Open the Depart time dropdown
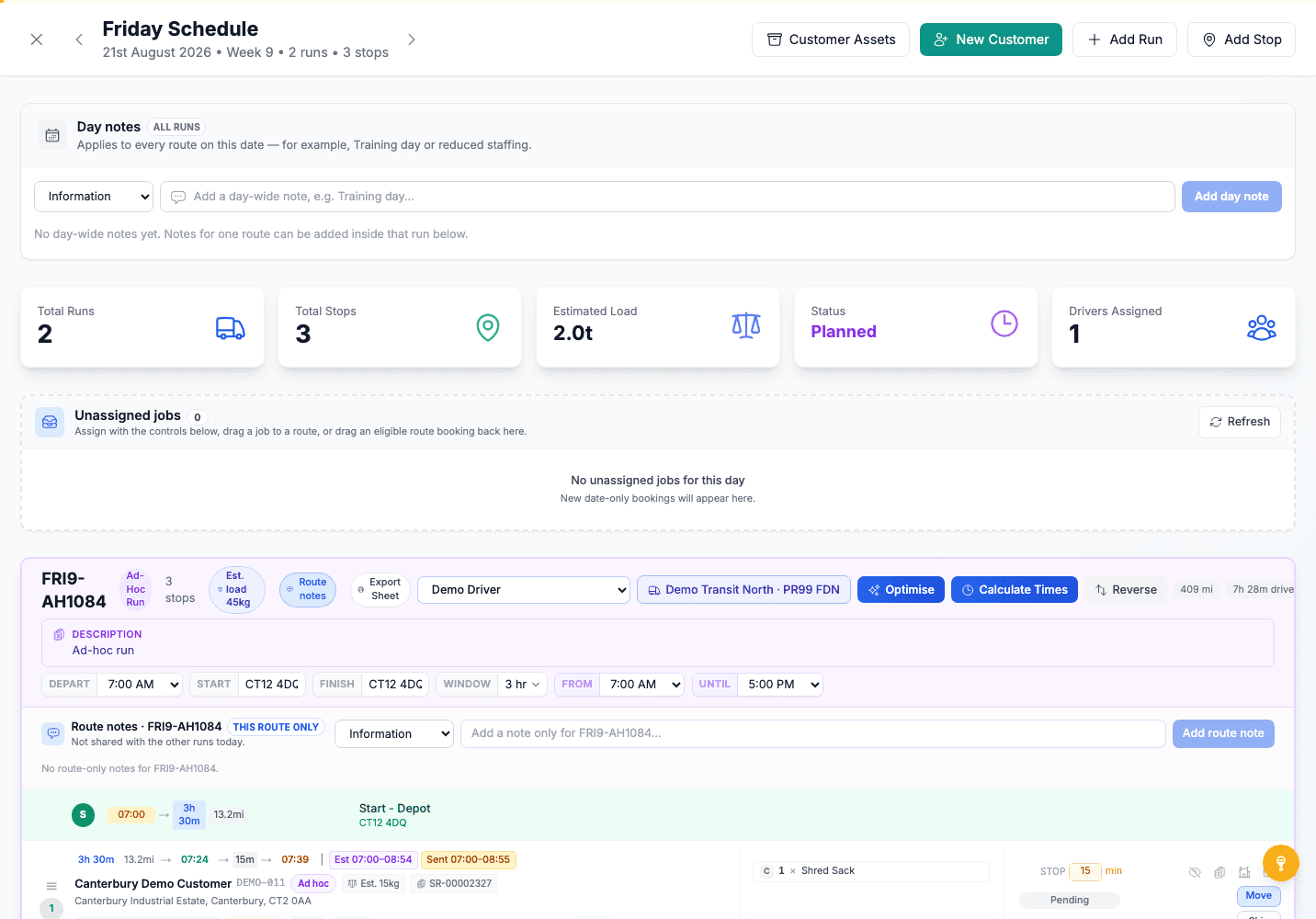The image size is (1316, 919). [142, 685]
